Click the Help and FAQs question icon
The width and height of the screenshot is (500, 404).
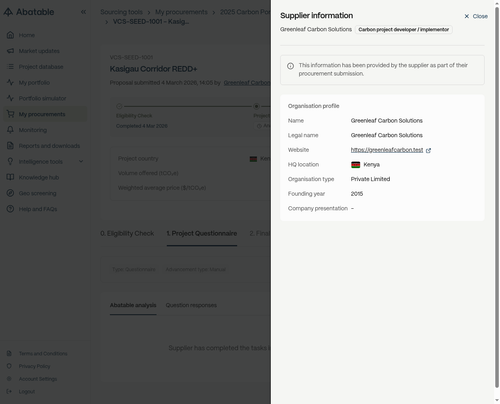point(10,209)
